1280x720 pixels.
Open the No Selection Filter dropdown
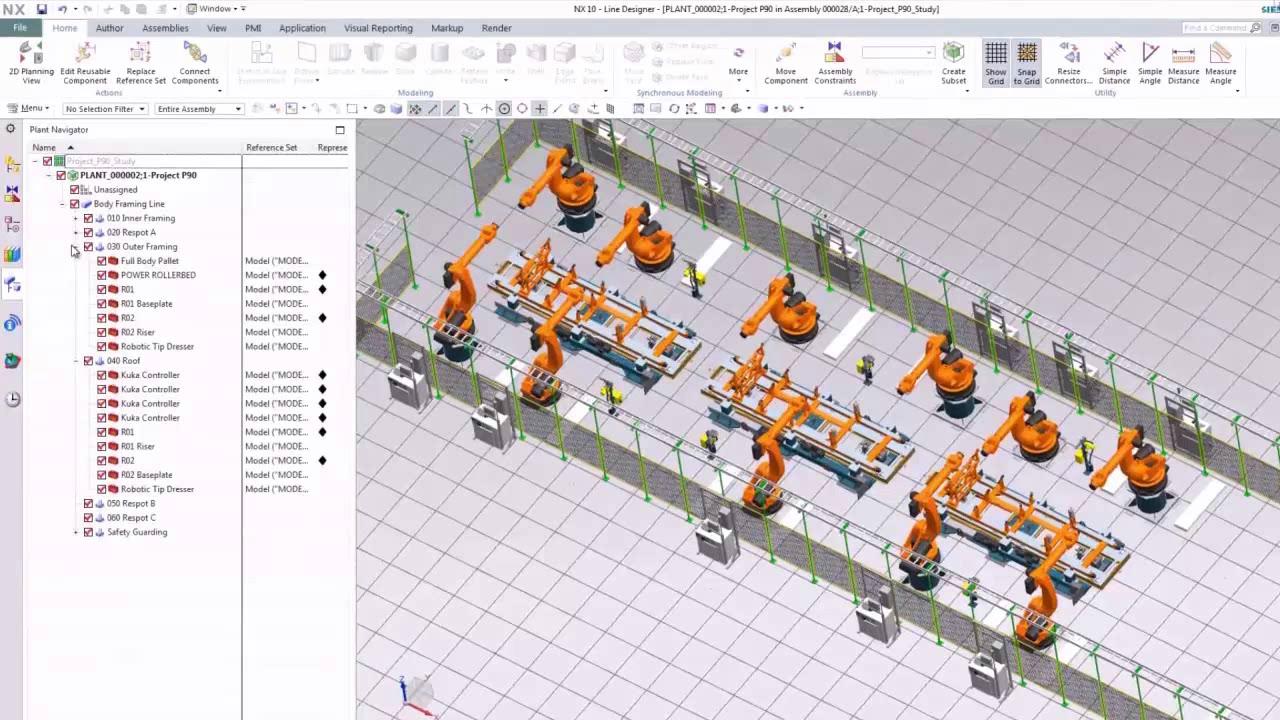click(x=105, y=108)
